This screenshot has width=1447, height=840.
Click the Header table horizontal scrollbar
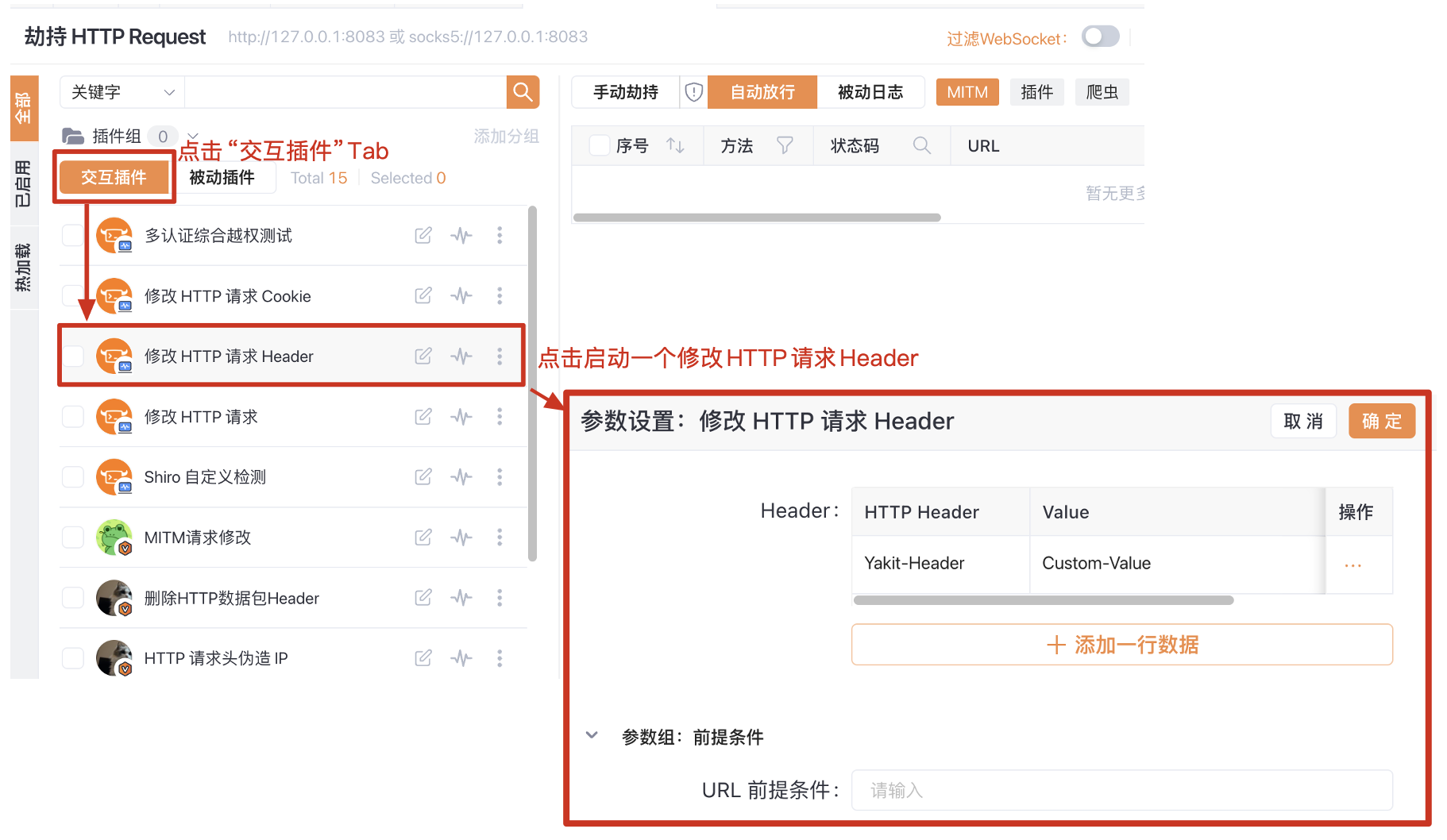pos(1044,600)
